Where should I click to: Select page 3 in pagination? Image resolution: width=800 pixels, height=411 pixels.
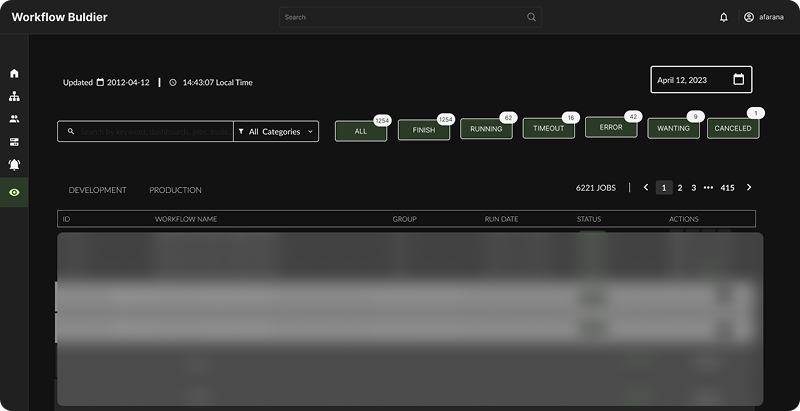click(x=693, y=188)
